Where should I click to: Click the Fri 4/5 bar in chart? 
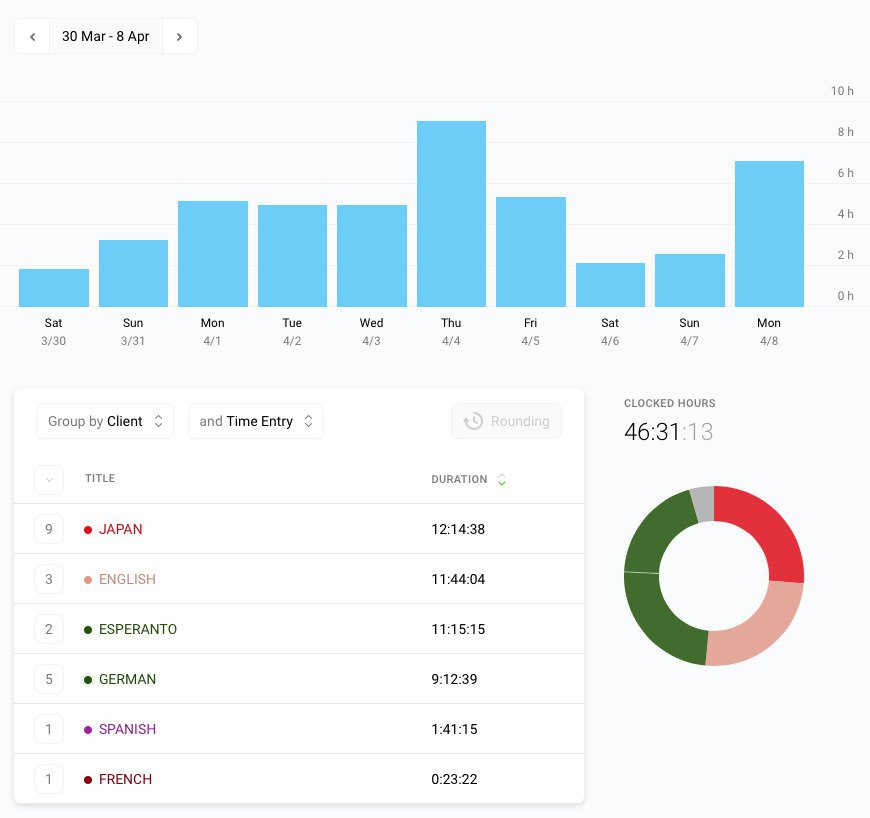[530, 252]
